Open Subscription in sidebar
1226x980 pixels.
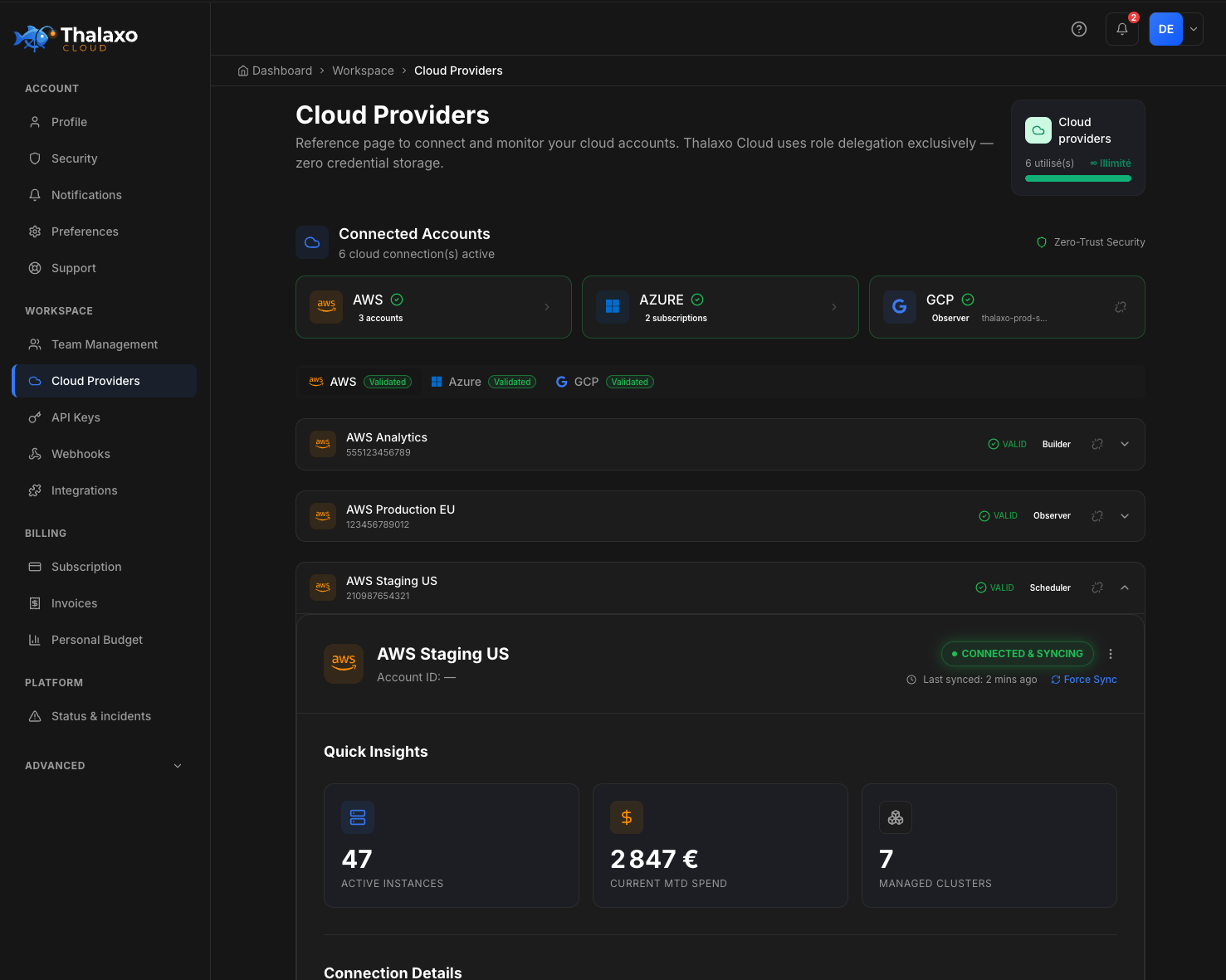pyautogui.click(x=104, y=567)
